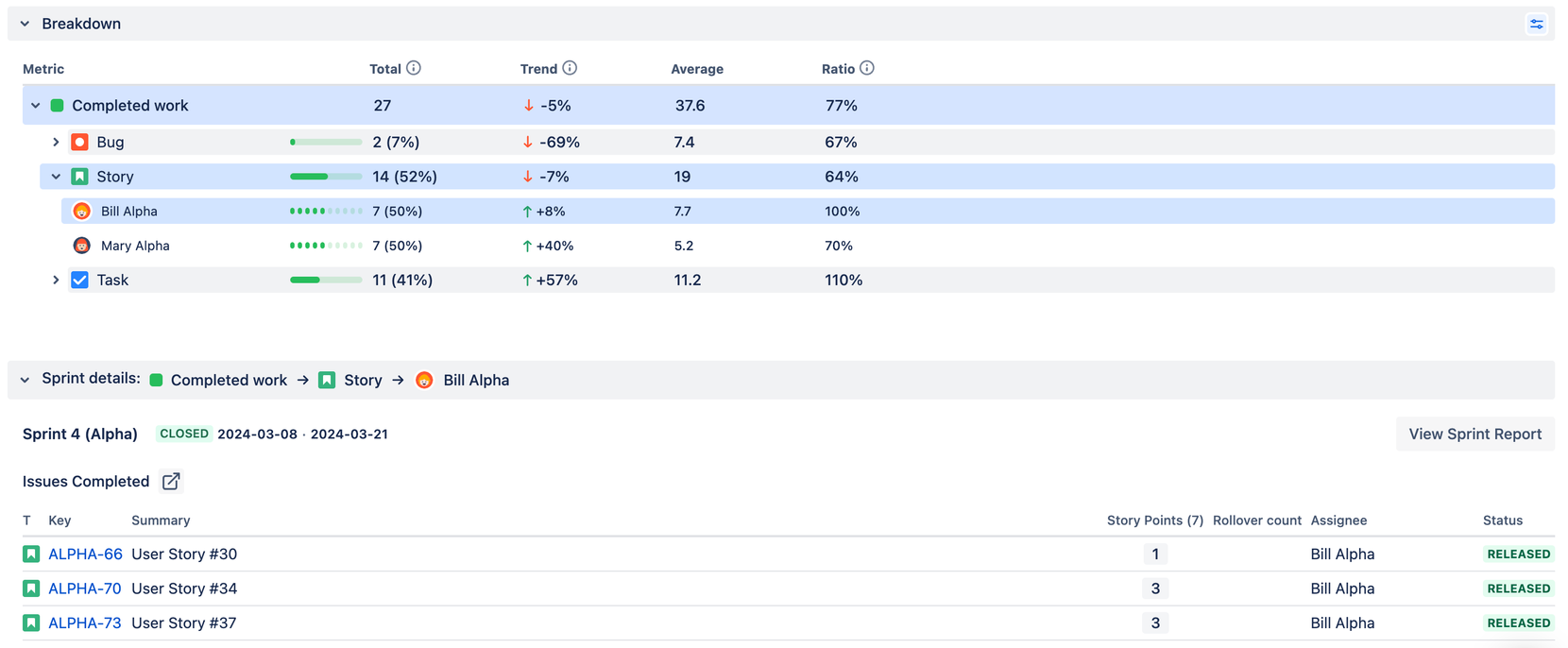Open Issues Completed in external link icon

tap(171, 482)
